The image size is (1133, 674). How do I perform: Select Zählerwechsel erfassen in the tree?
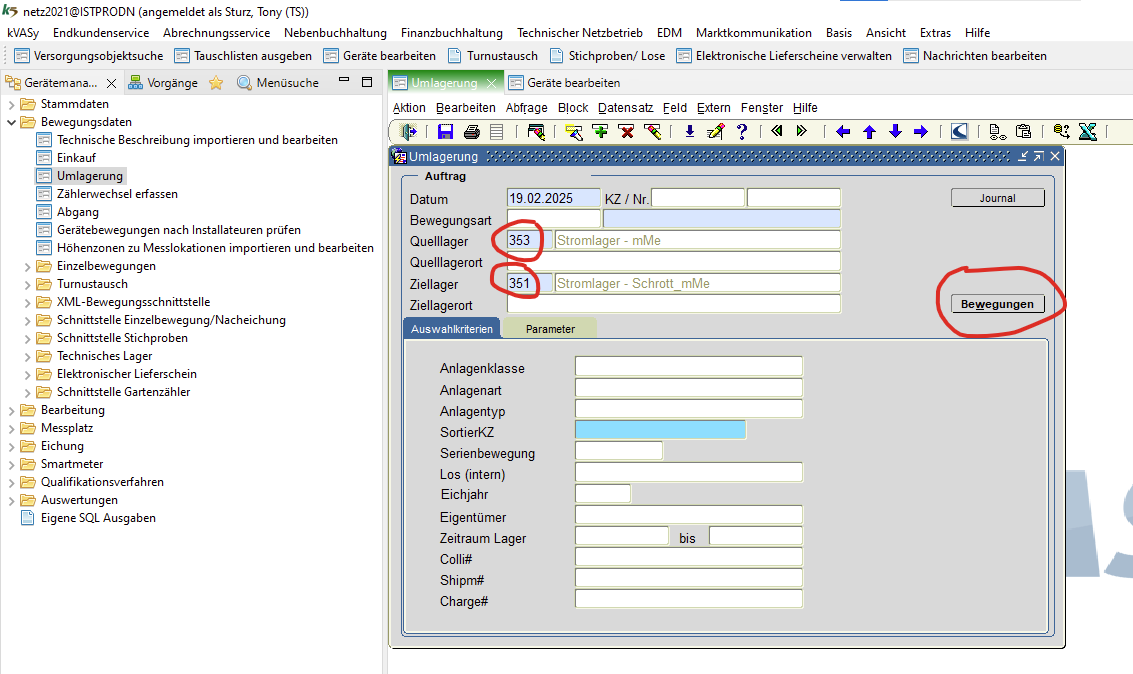coord(117,194)
